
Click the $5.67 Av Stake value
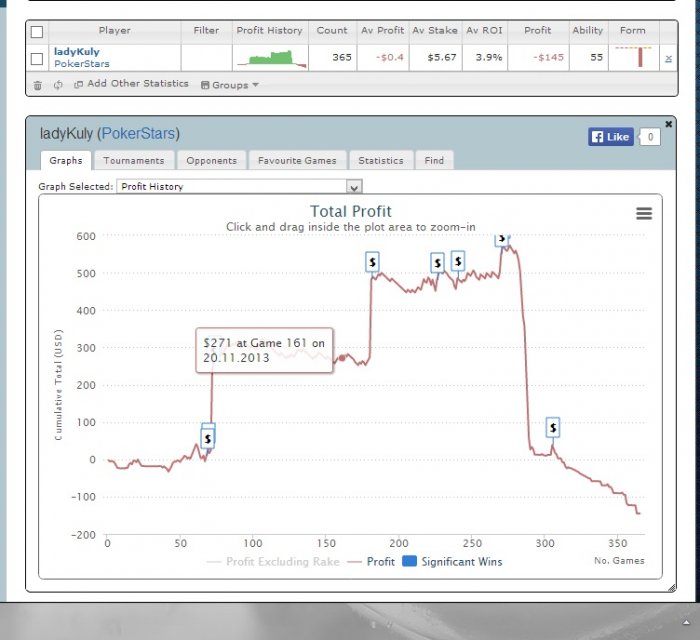[442, 57]
